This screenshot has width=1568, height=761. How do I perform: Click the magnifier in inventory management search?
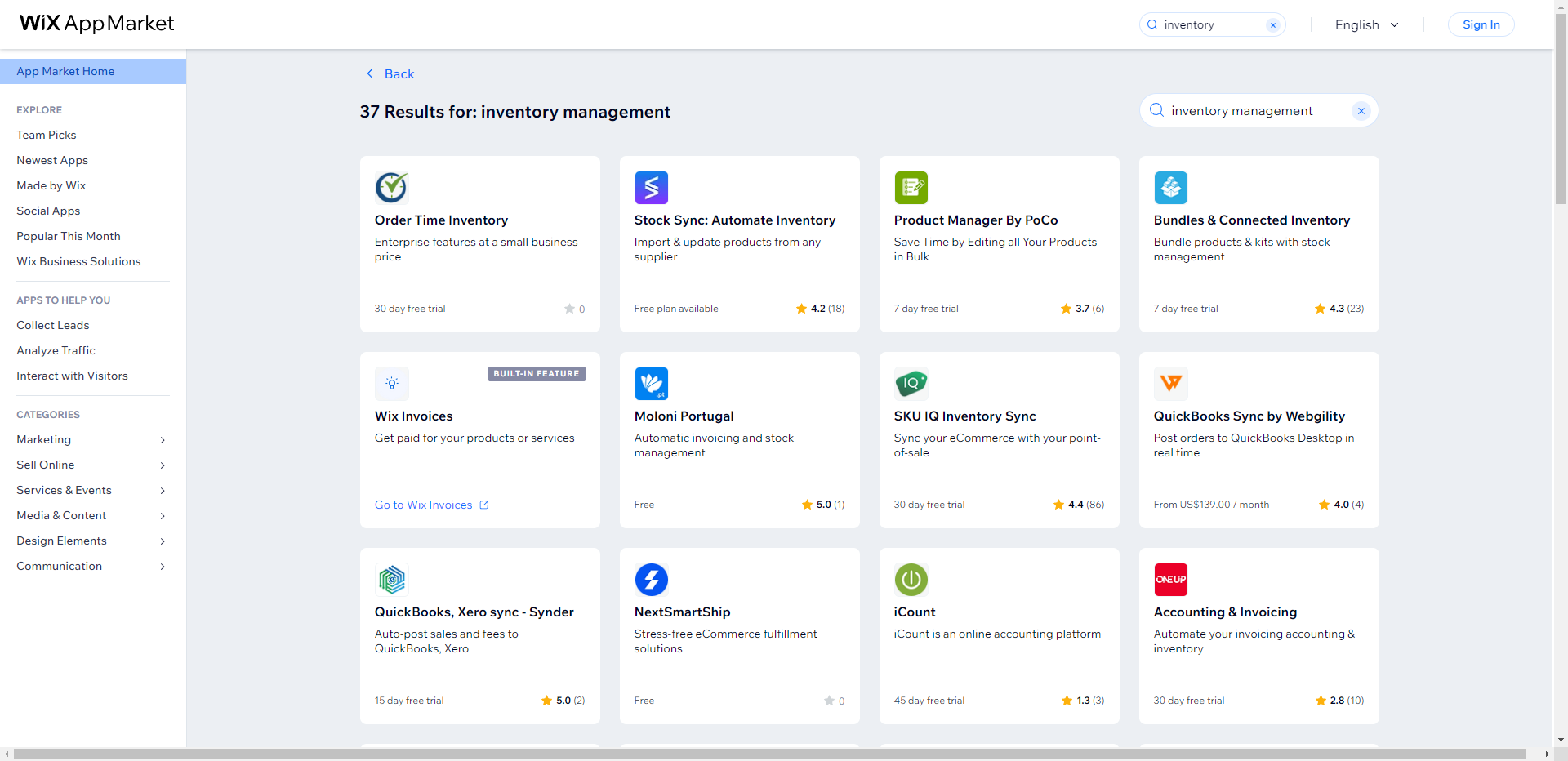click(1156, 110)
